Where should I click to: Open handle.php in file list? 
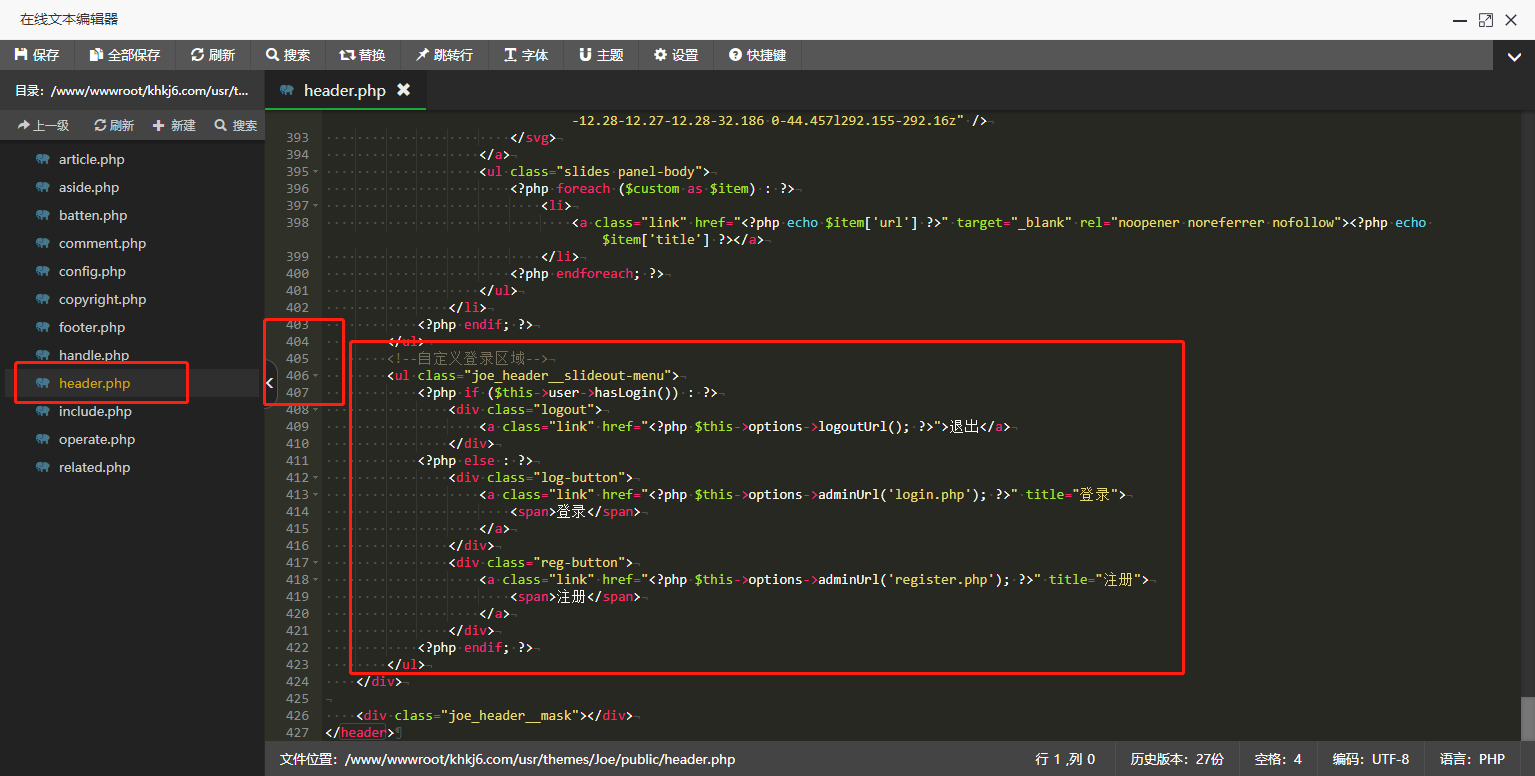pos(94,355)
